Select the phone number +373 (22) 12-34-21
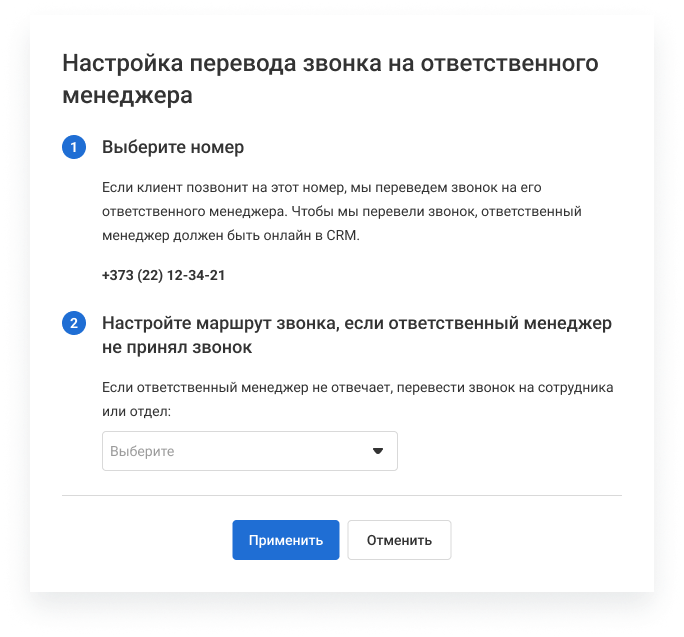This screenshot has width=684, height=637. coord(164,275)
